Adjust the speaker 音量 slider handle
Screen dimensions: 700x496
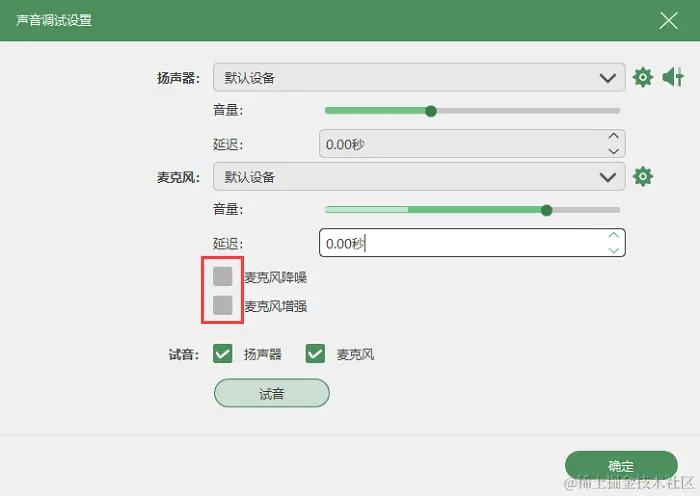431,111
